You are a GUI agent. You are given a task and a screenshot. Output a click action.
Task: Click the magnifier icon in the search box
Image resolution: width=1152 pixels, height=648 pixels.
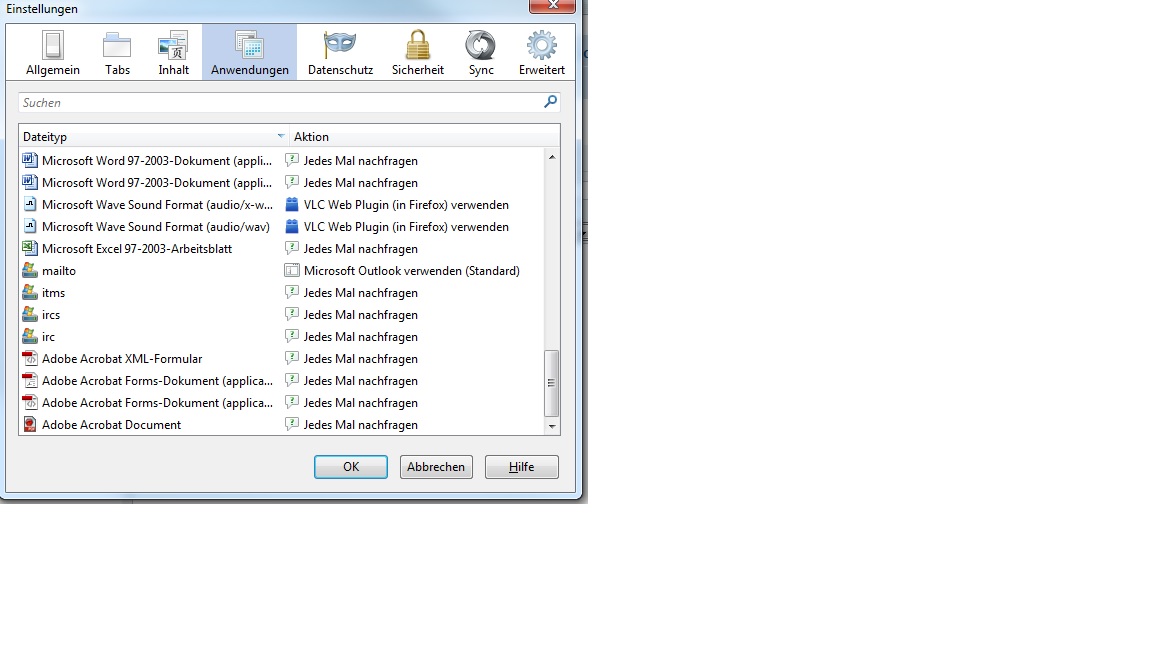coord(550,101)
